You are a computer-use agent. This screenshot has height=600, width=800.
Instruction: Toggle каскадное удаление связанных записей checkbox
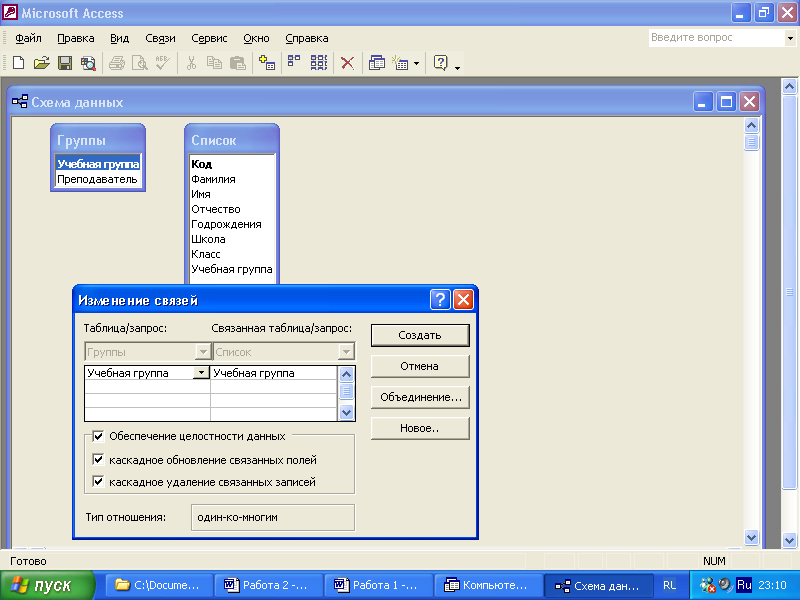[98, 481]
